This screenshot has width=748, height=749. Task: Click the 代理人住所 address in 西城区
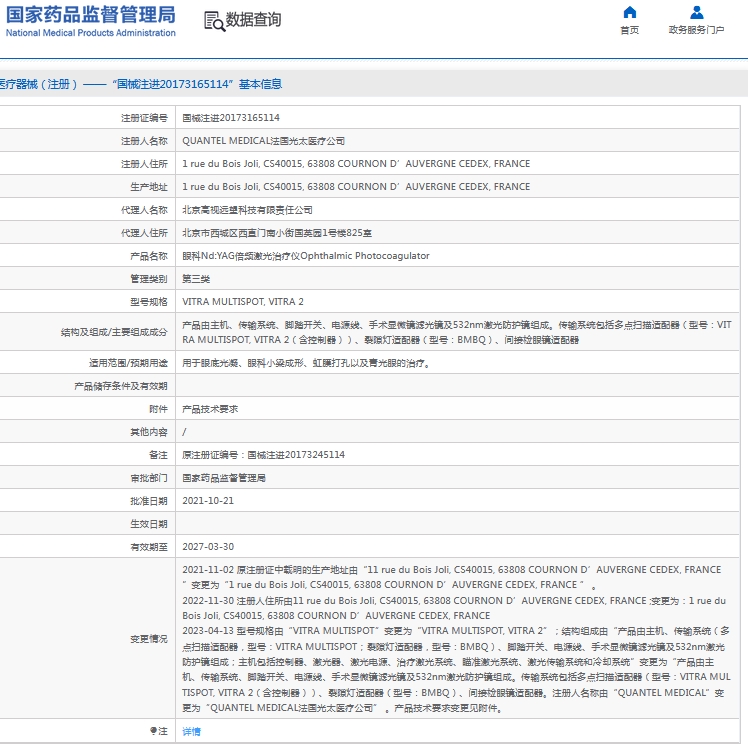(277, 233)
